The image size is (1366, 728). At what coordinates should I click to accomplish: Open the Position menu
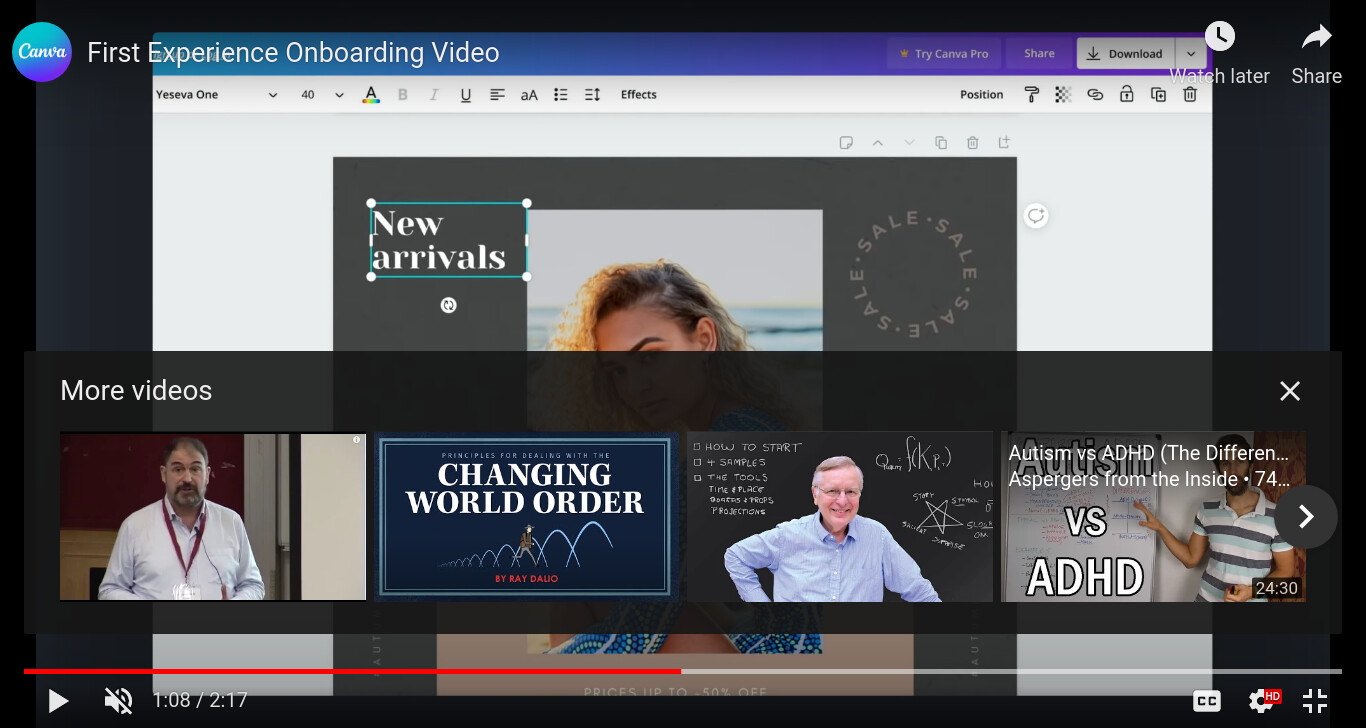point(982,95)
